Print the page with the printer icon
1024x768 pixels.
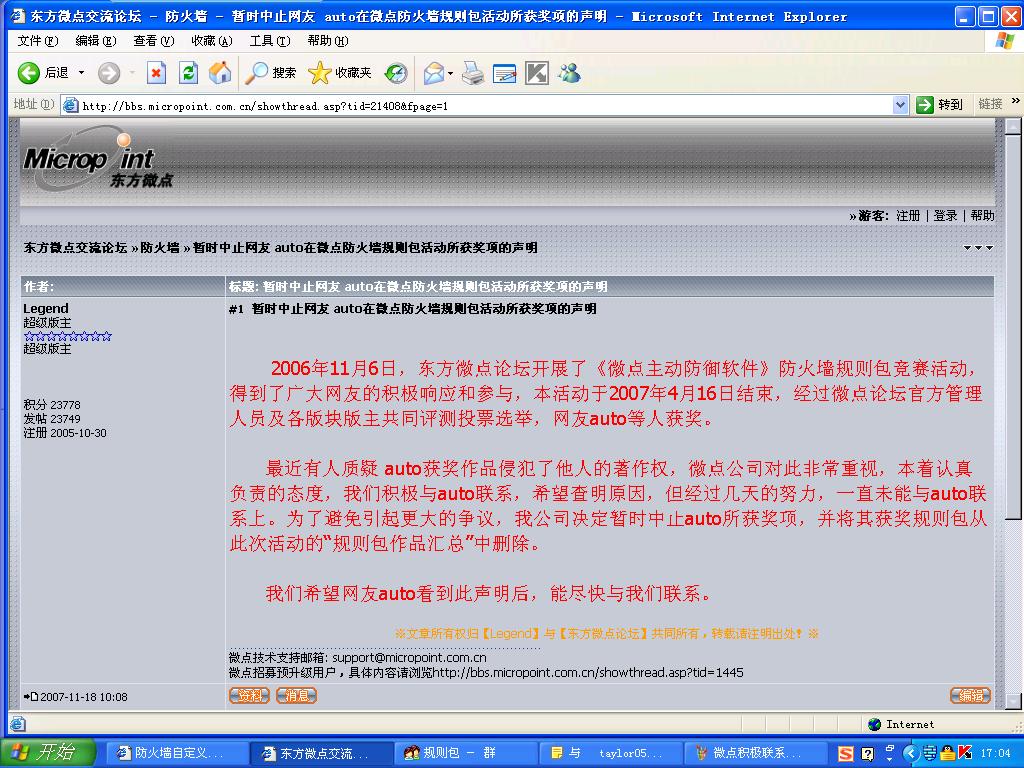473,72
